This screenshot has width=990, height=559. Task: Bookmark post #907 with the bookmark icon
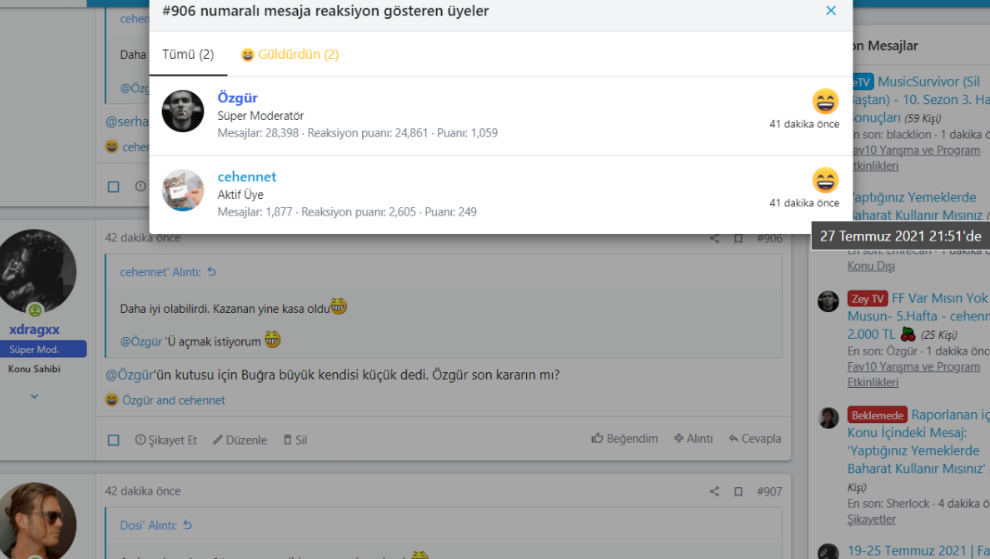[738, 492]
